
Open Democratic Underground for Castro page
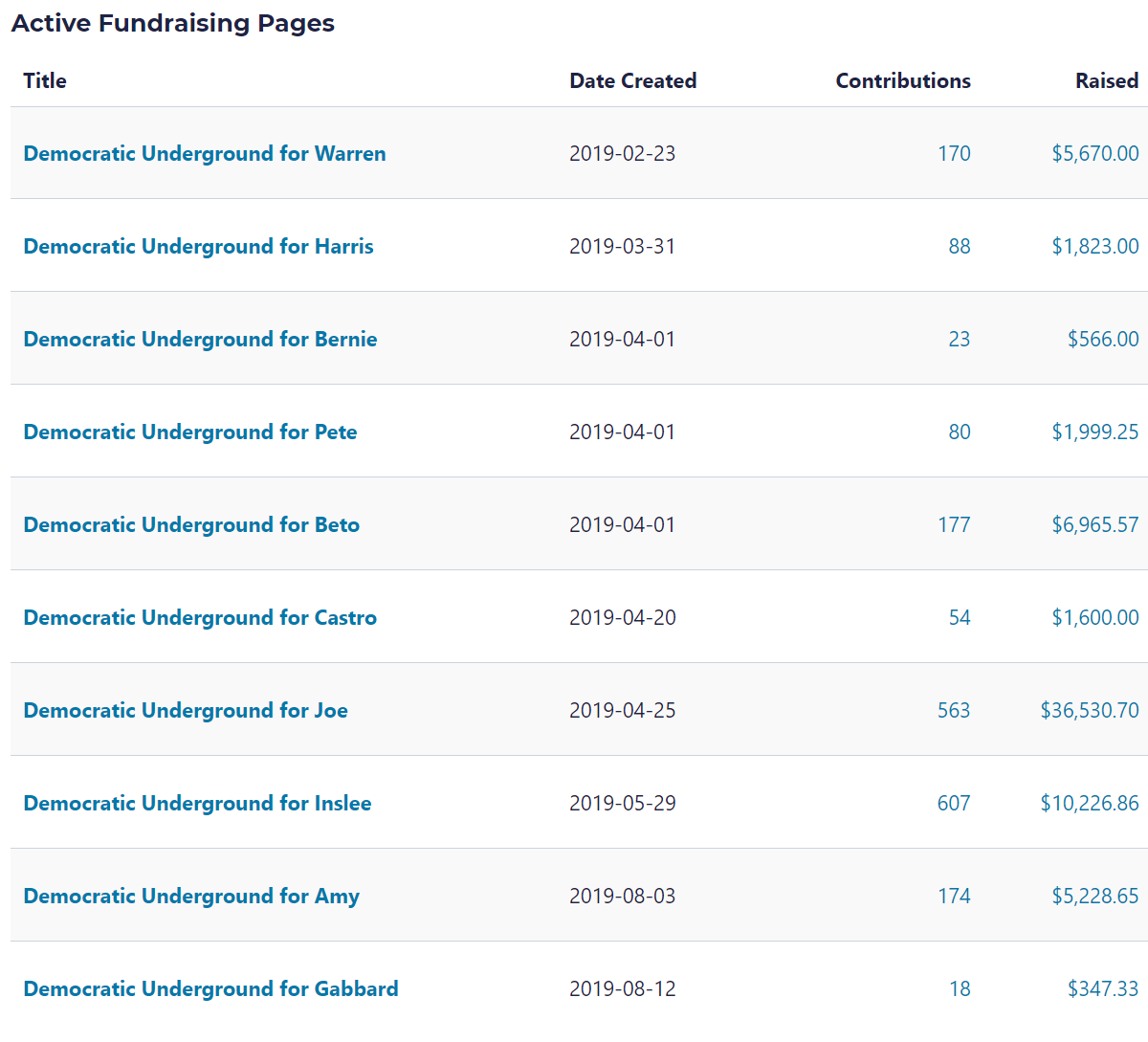(200, 617)
